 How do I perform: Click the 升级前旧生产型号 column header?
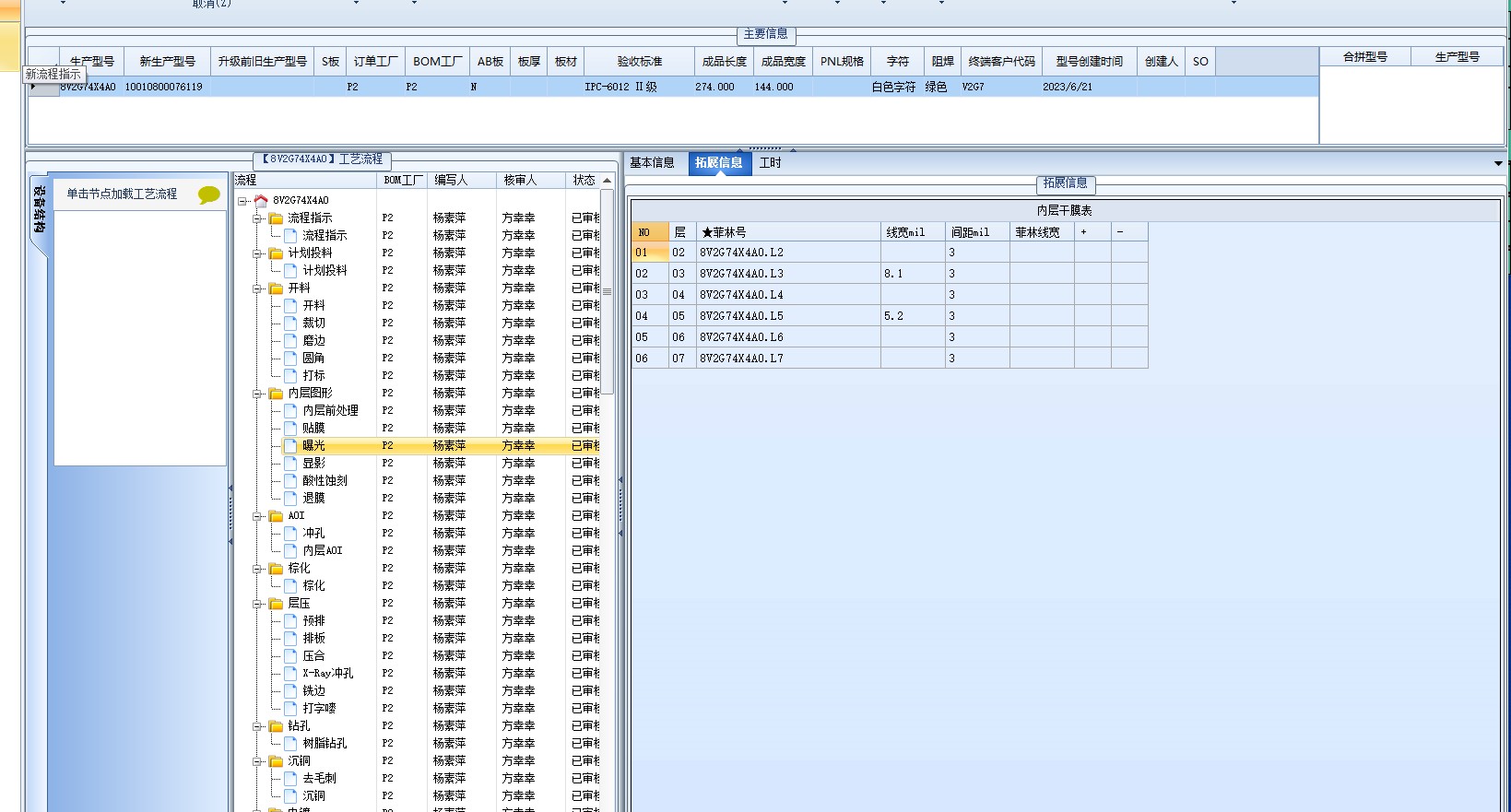pyautogui.click(x=263, y=61)
